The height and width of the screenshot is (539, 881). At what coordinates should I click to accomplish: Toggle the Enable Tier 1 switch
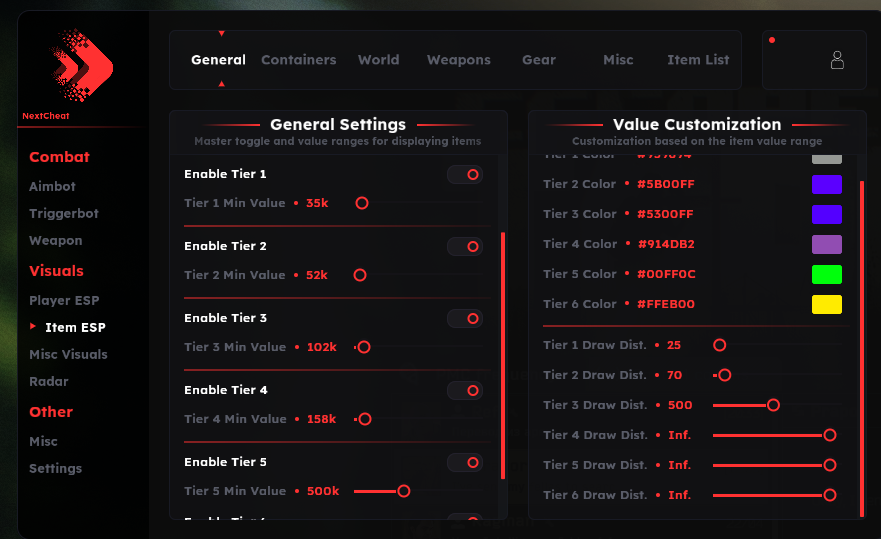click(465, 175)
